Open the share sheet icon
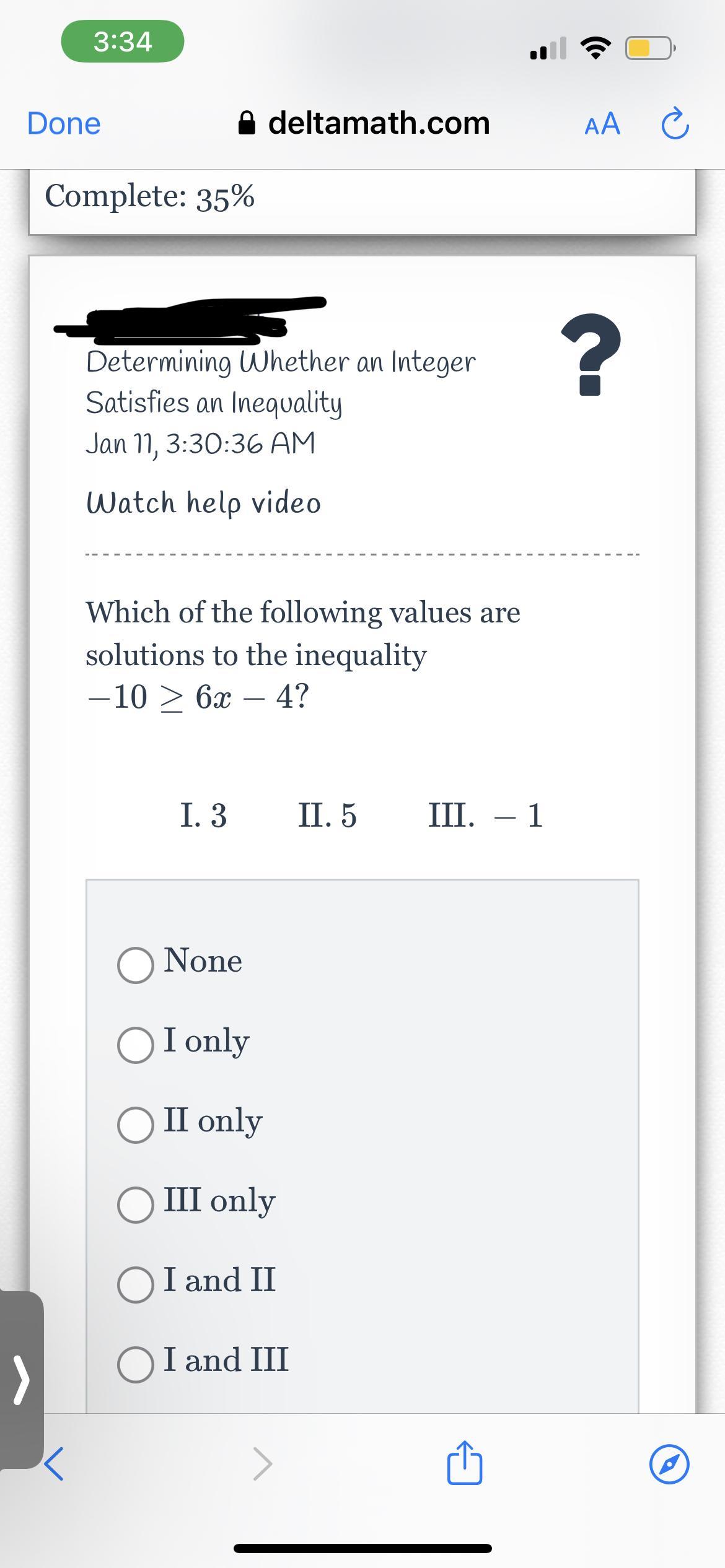The width and height of the screenshot is (725, 1568). [464, 1464]
